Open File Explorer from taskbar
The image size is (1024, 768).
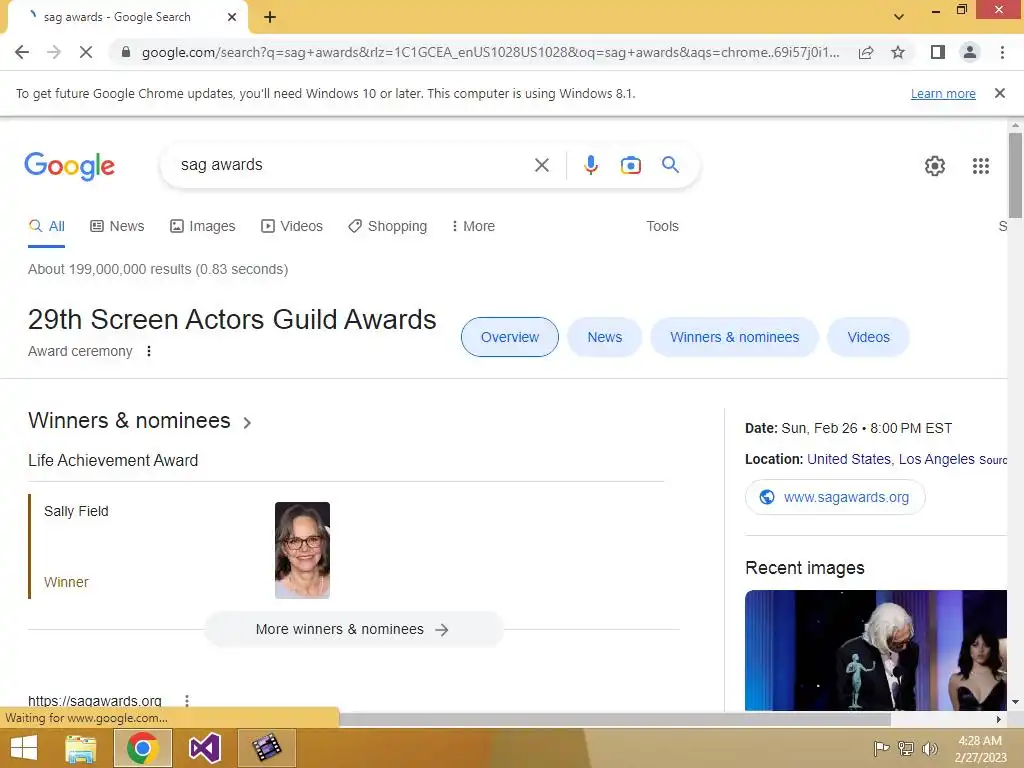click(81, 748)
